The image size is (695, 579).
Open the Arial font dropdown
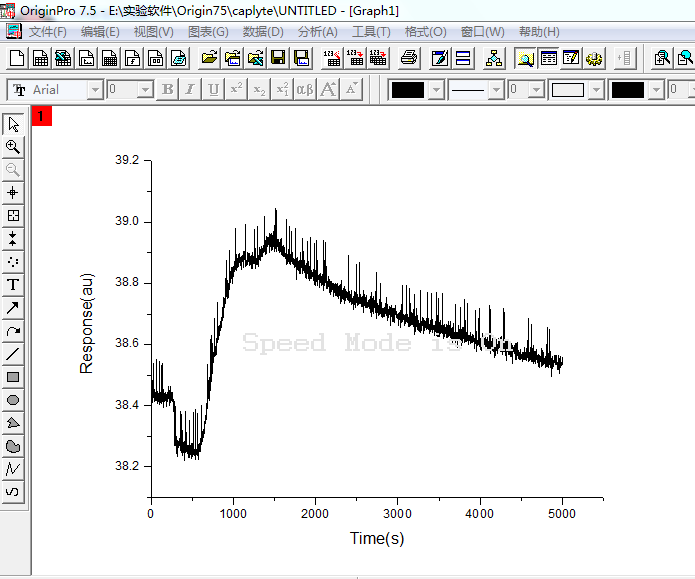coord(95,90)
